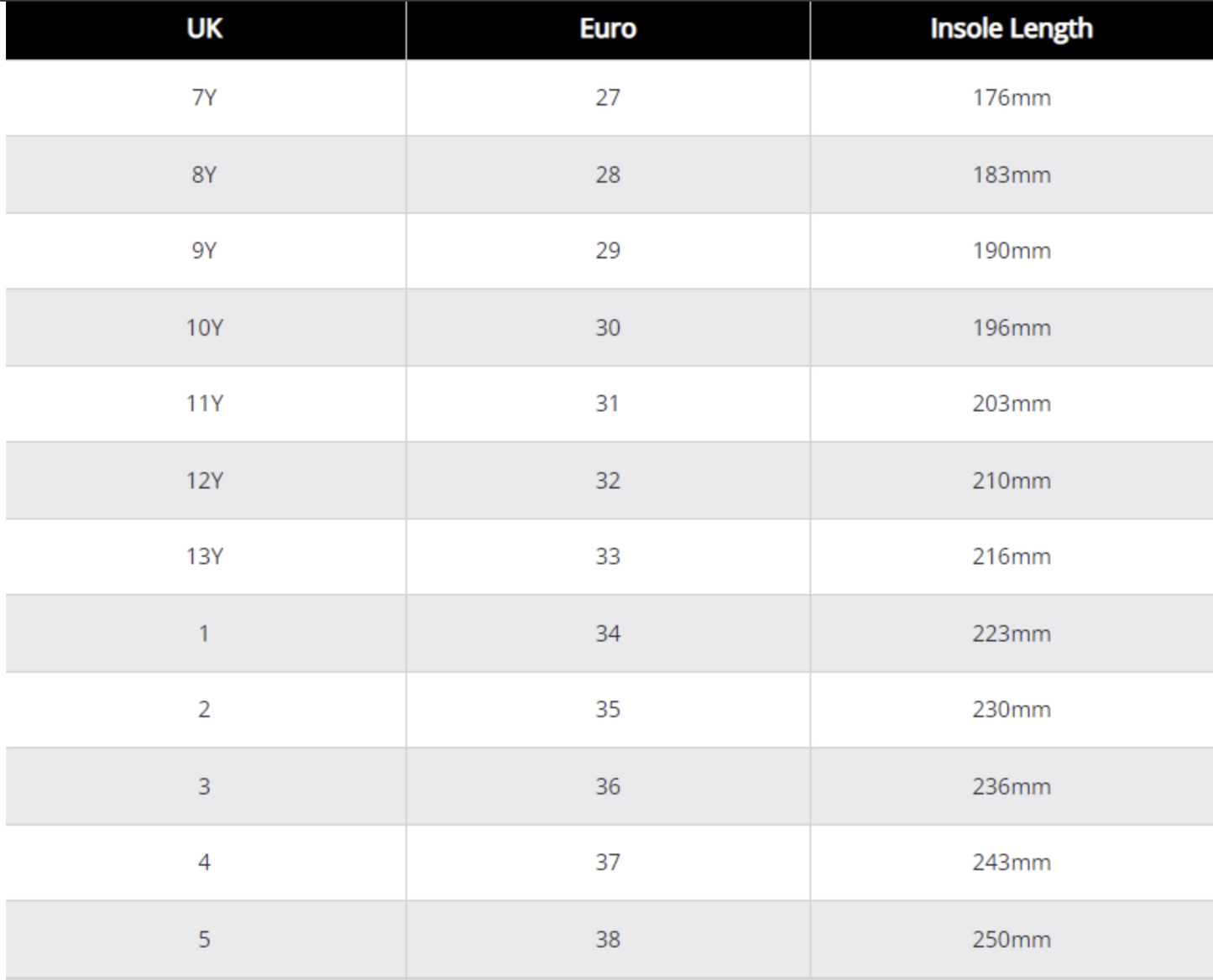Select the 13Y UK size cell
The width and height of the screenshot is (1213, 980).
coord(205,556)
